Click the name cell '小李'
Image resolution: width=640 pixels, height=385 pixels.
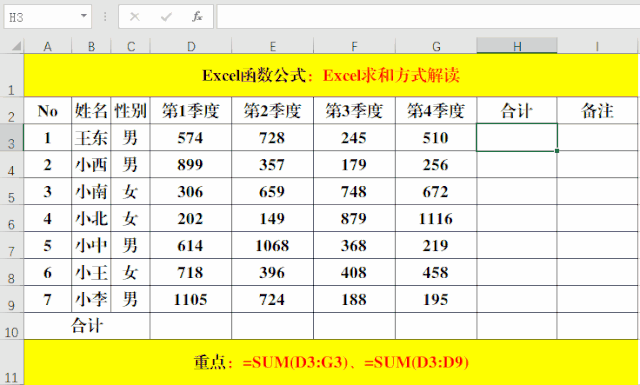tap(91, 299)
